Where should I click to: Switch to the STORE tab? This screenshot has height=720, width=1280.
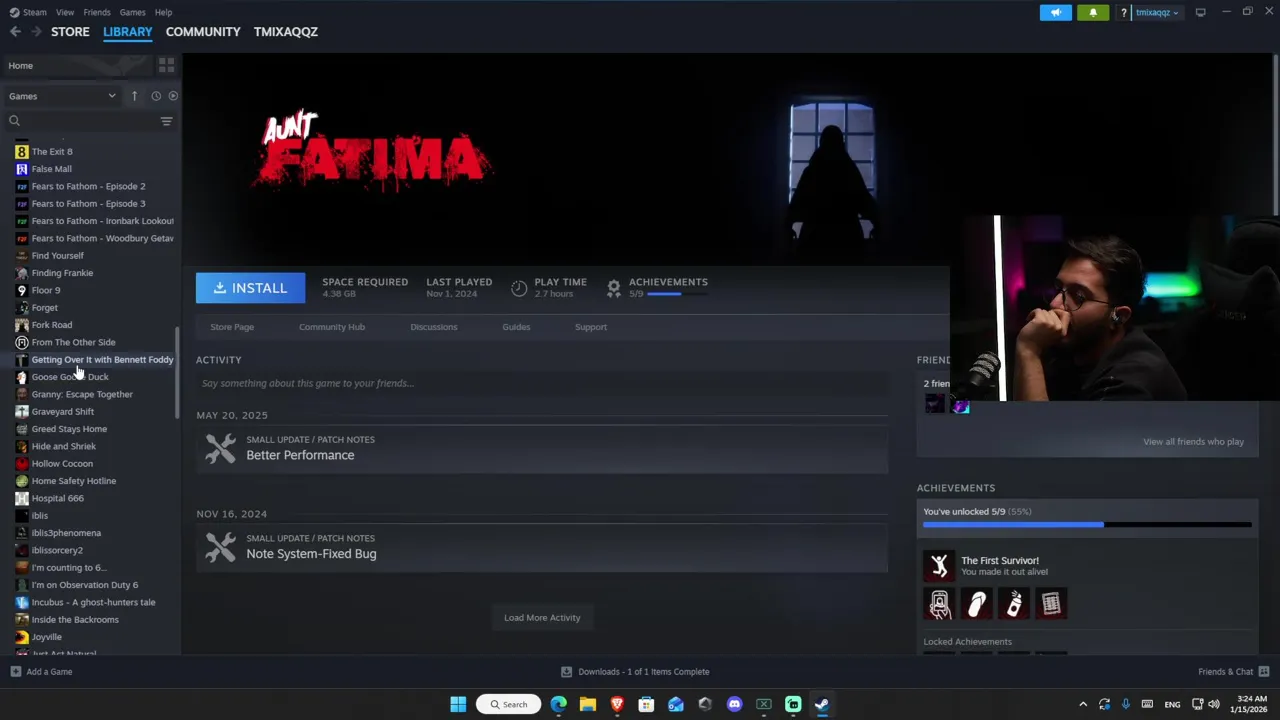click(70, 32)
